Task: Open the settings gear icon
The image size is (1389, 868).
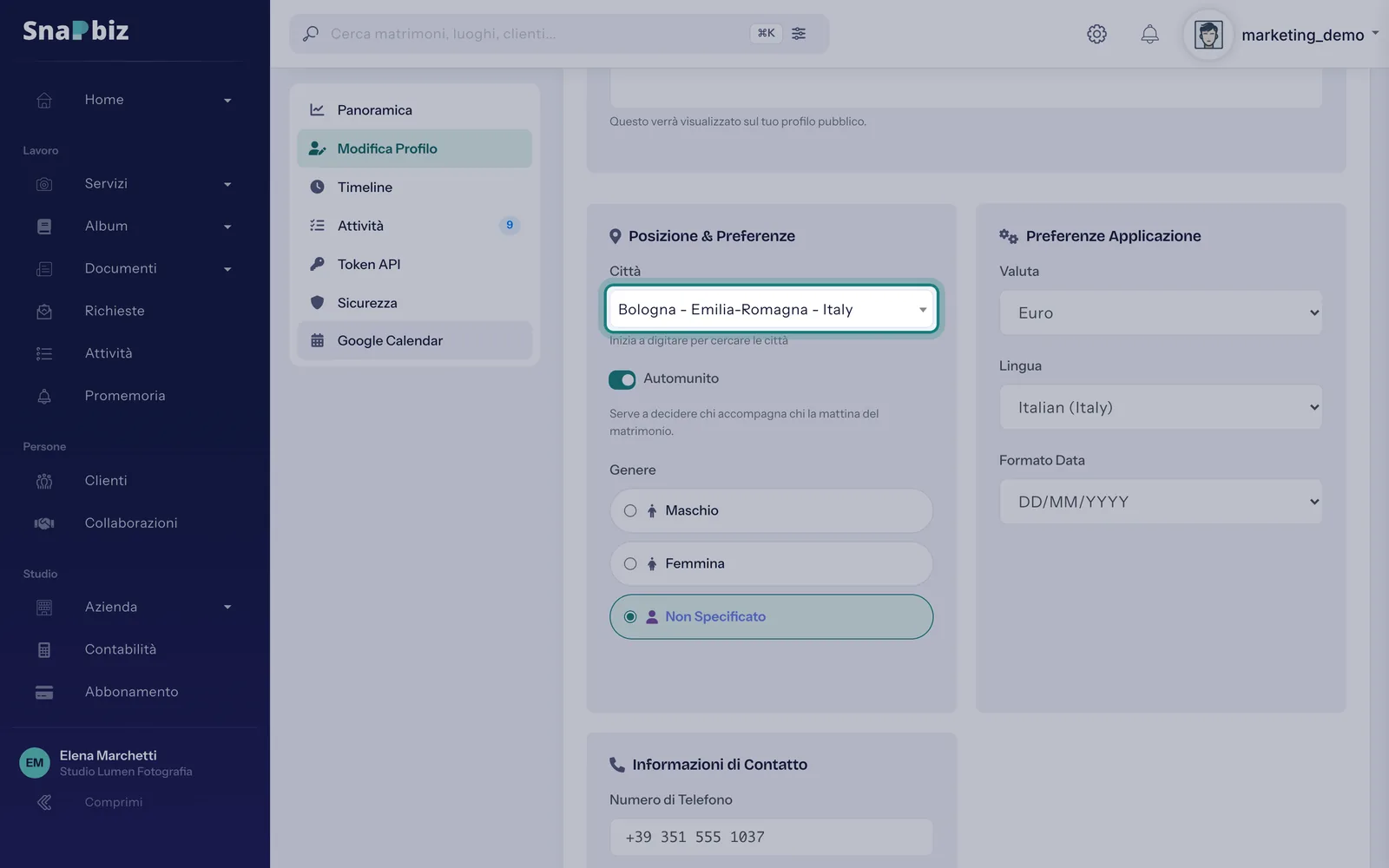Action: click(x=1096, y=34)
